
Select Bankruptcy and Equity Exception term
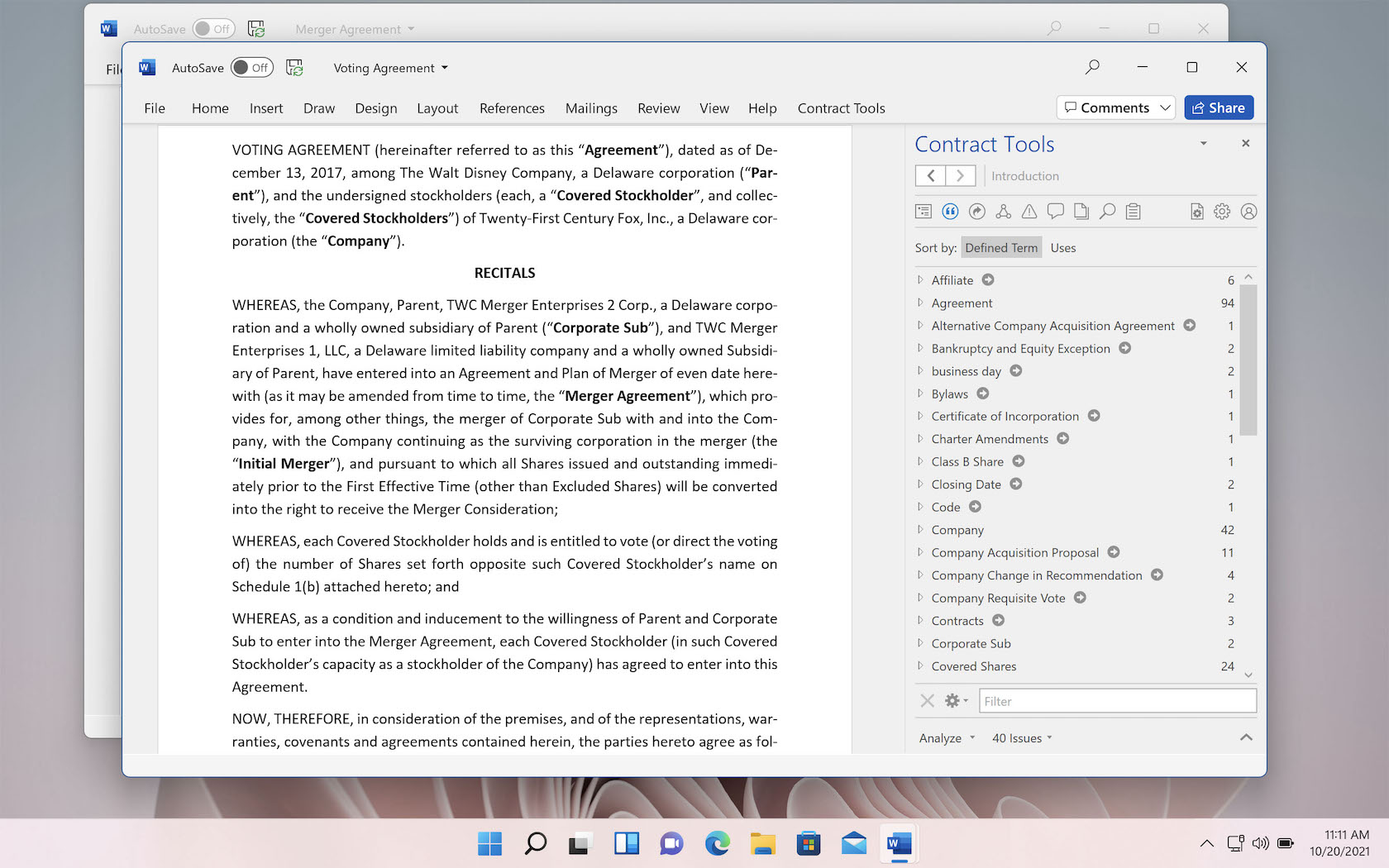[1020, 348]
